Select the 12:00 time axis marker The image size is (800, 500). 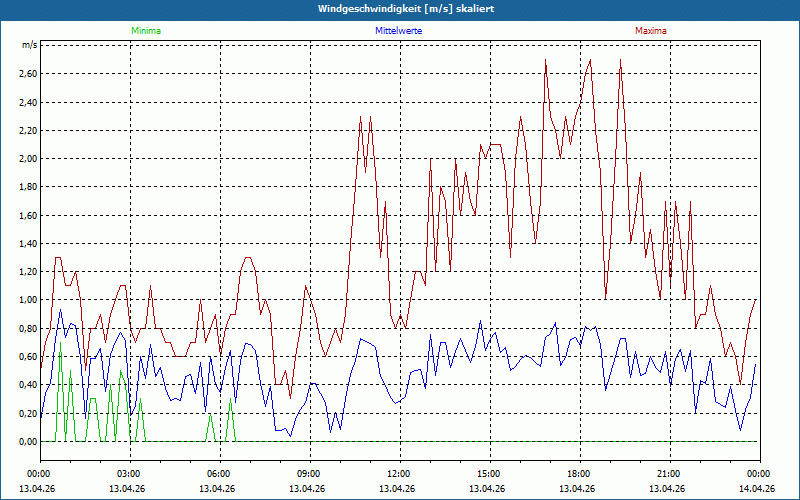tap(399, 474)
